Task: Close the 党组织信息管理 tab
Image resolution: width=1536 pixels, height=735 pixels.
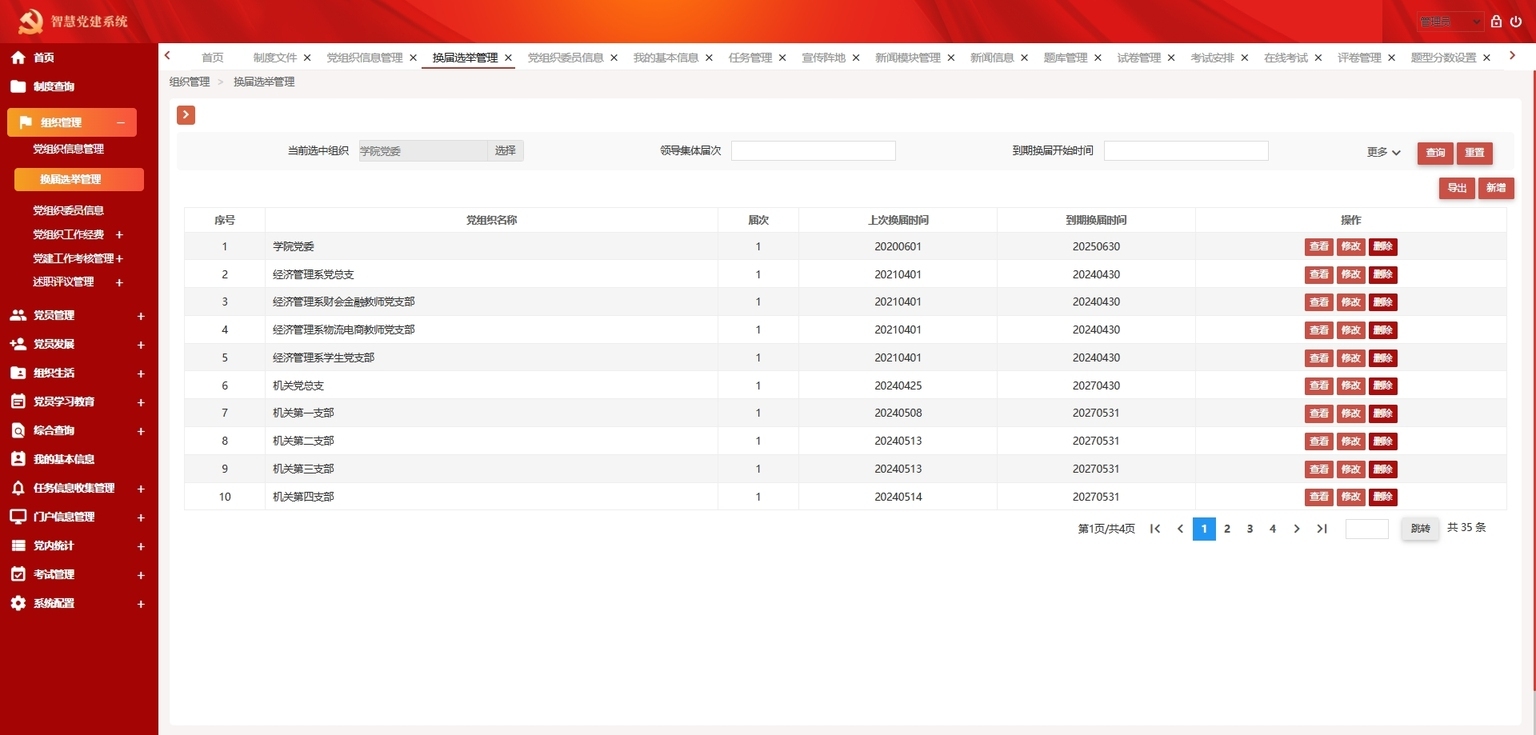Action: pyautogui.click(x=413, y=58)
